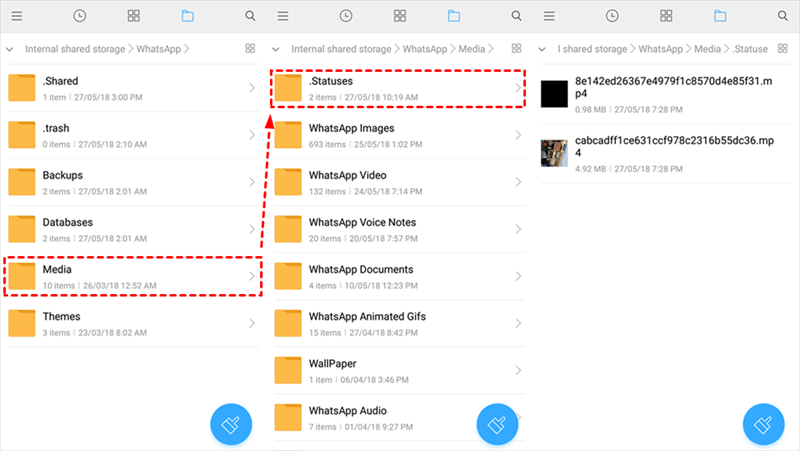Click the chevron arrow on the Backups row
800x451 pixels.
click(250, 182)
